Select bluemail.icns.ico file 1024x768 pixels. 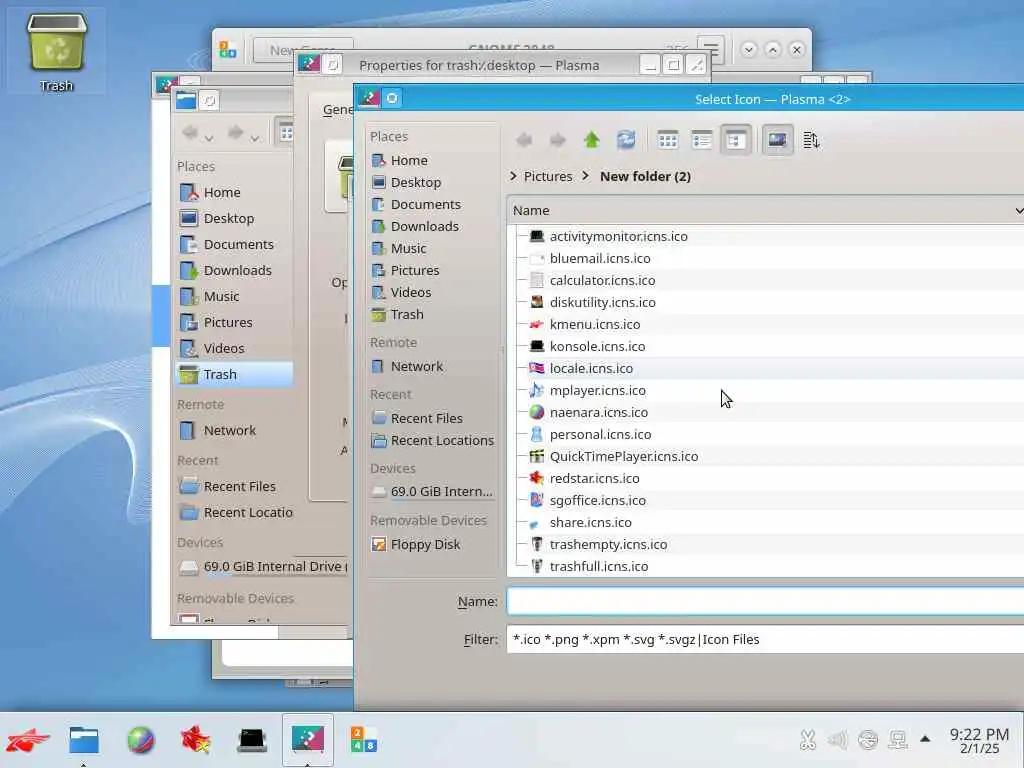[x=600, y=259]
